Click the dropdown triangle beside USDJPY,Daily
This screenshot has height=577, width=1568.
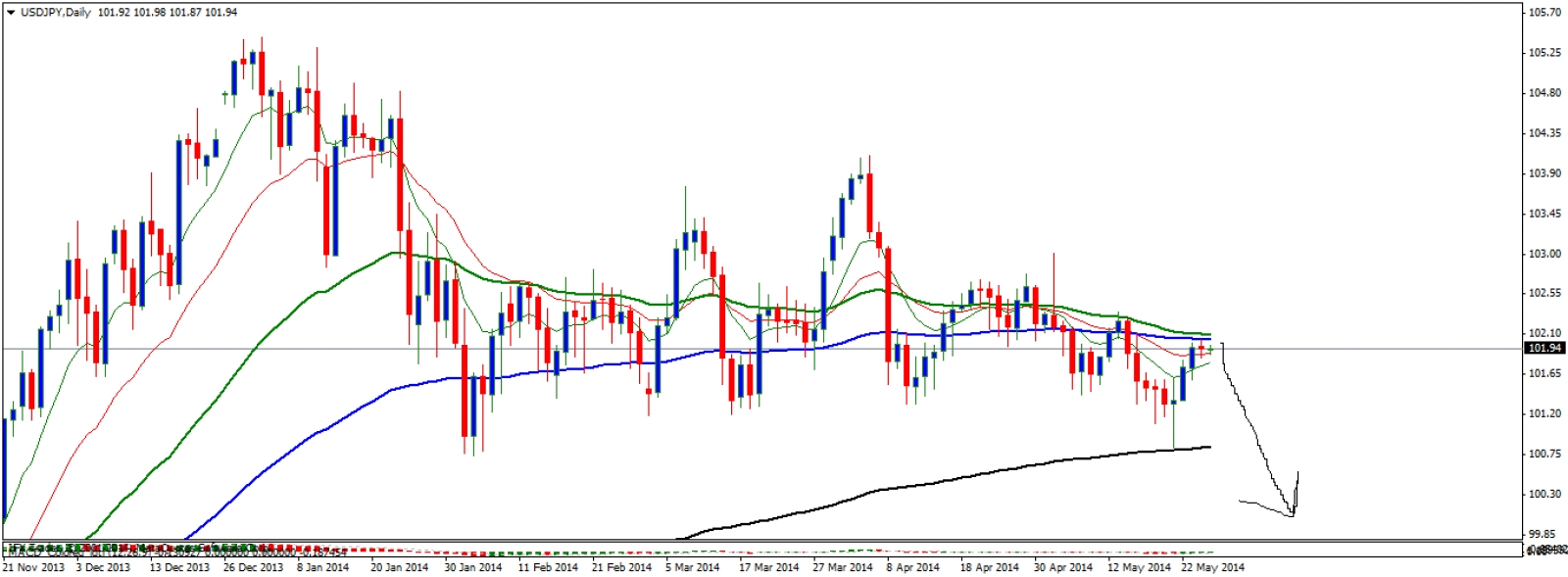click(x=11, y=13)
